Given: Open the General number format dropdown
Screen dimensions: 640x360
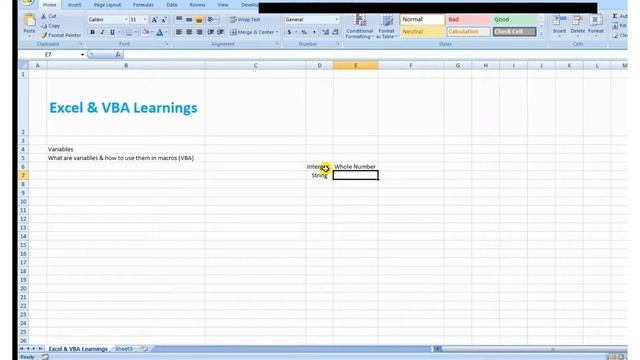Looking at the screenshot, I should pyautogui.click(x=336, y=20).
